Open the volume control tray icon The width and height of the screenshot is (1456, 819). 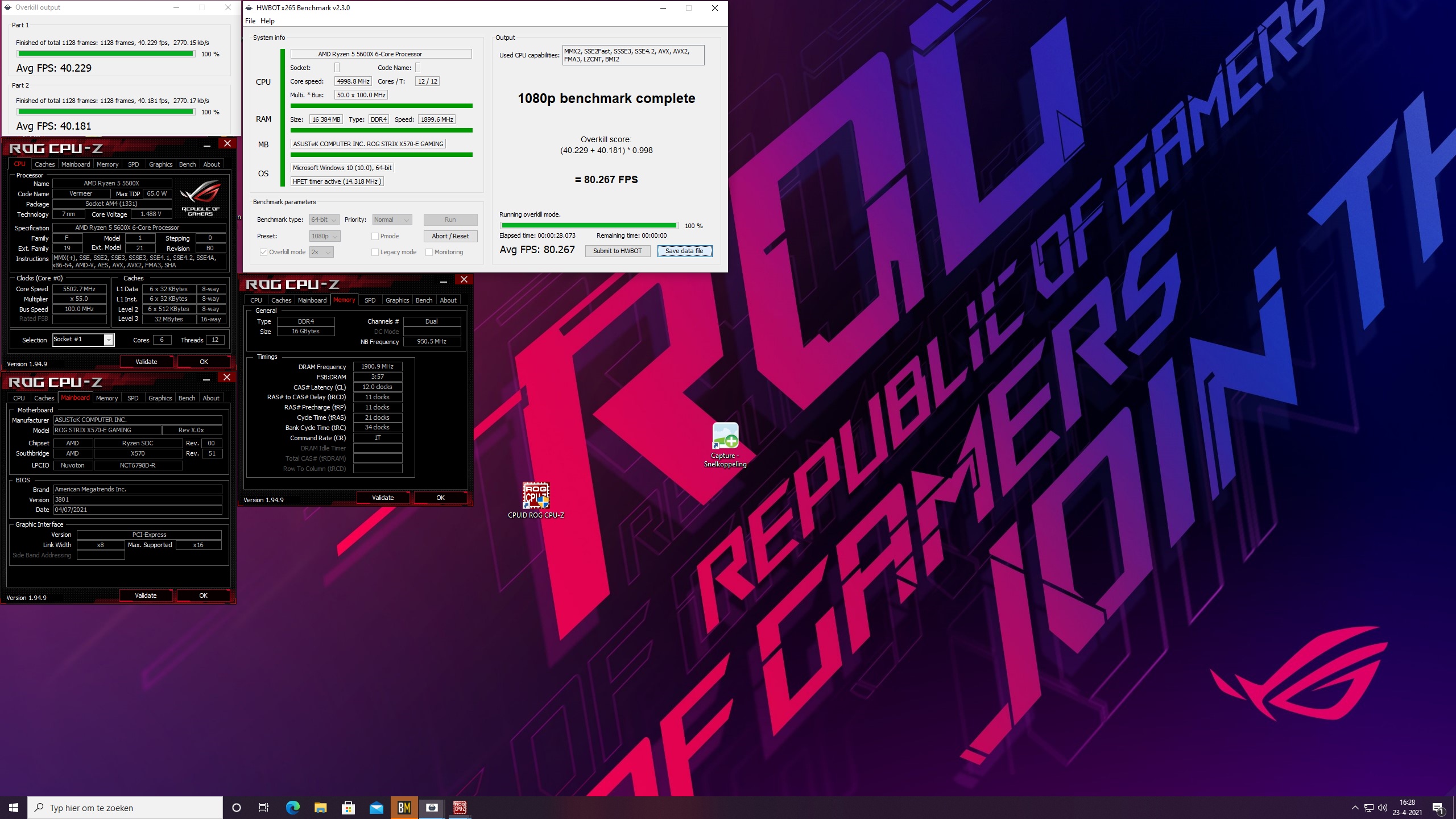pos(1383,808)
